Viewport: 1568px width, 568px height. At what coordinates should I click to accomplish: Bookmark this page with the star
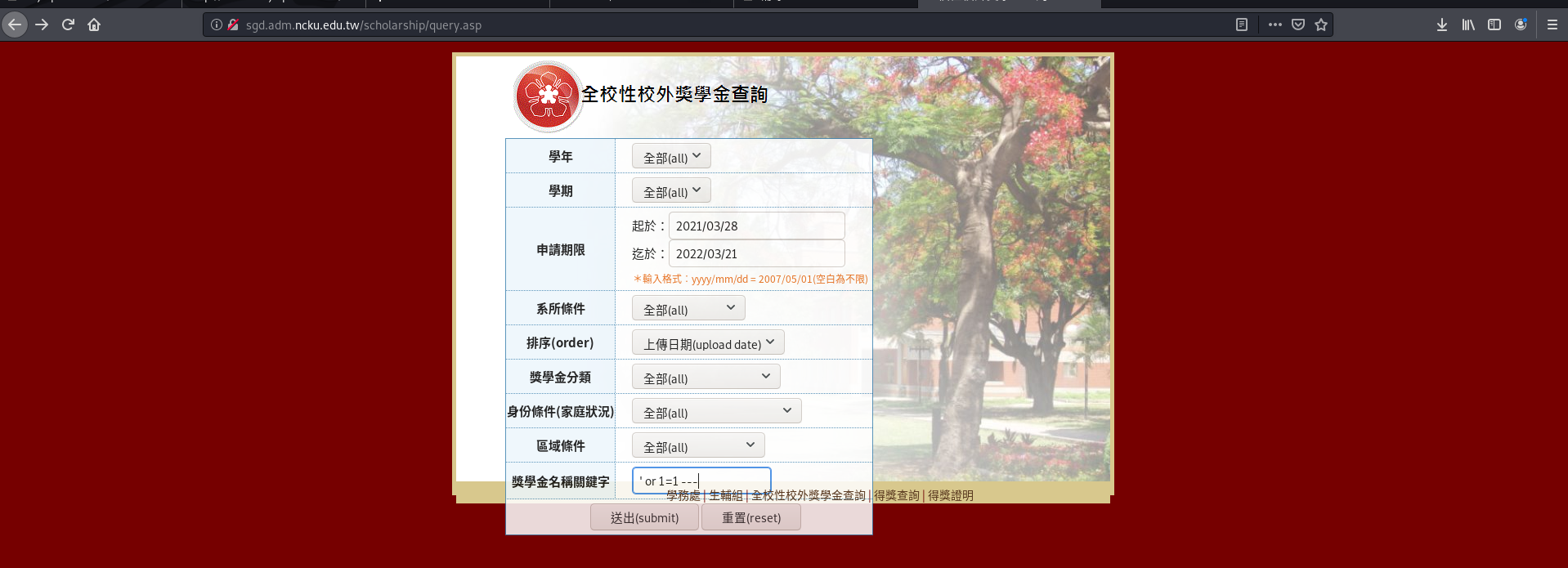(1321, 25)
